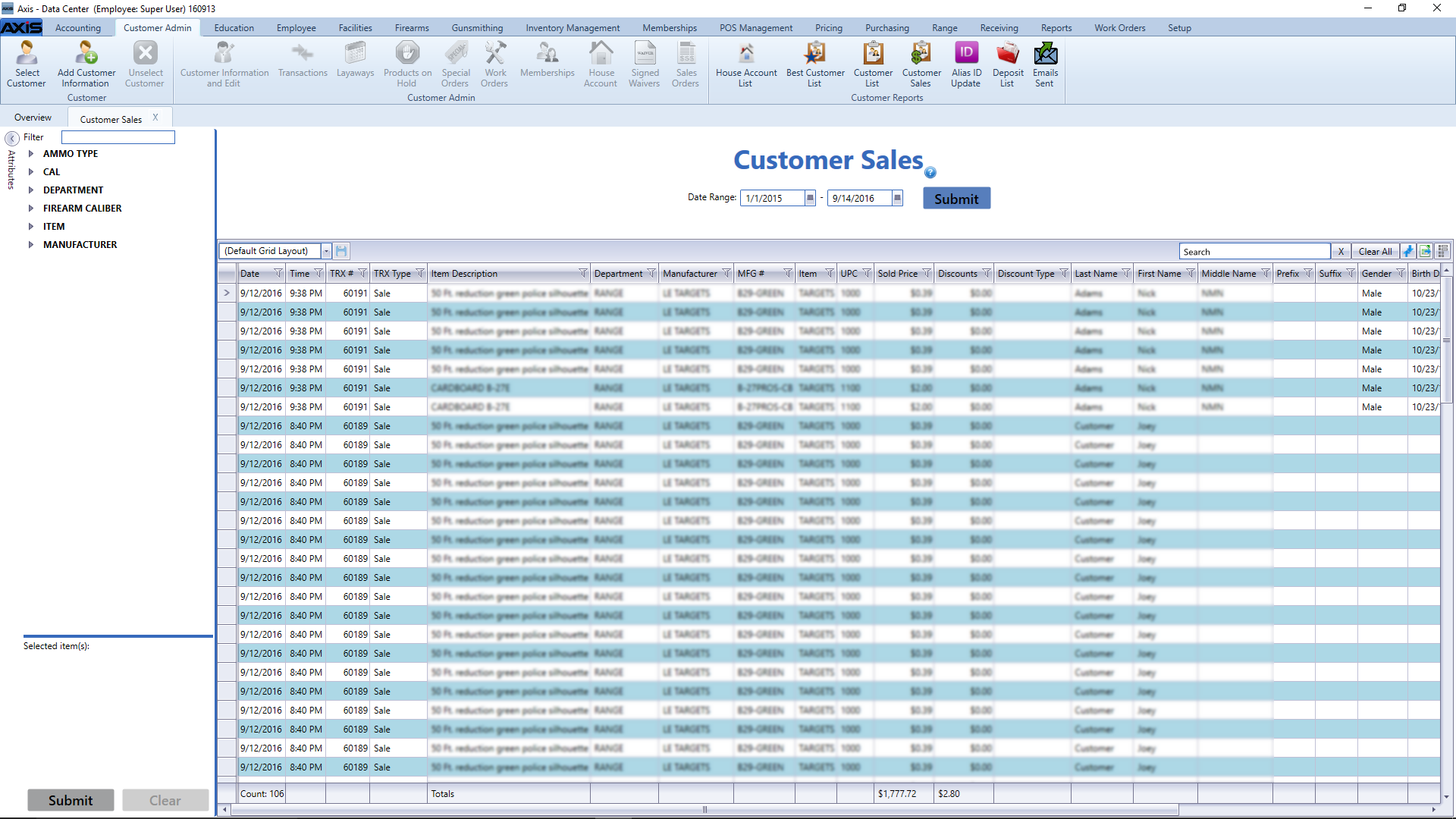Open the Department column filter
This screenshot has height=819, width=1456.
(x=651, y=274)
